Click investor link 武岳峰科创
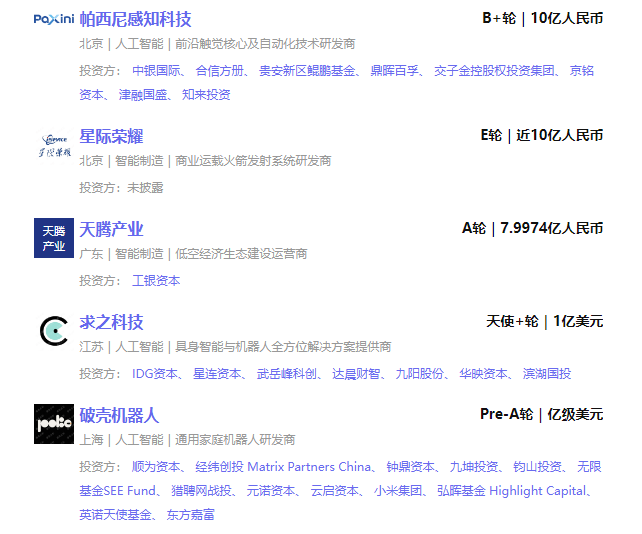The width and height of the screenshot is (642, 534). (287, 374)
